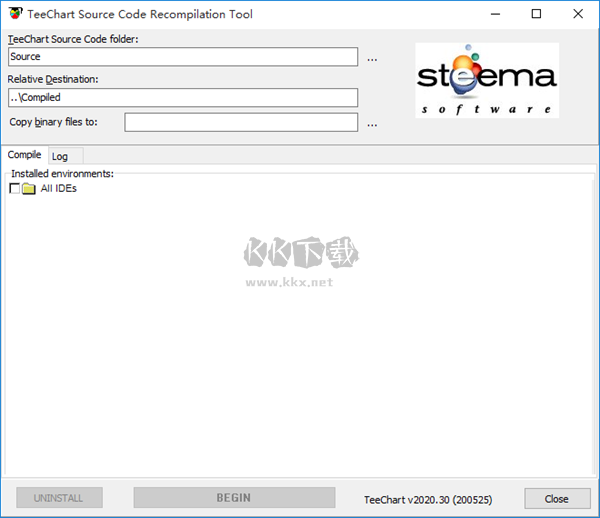Viewport: 600px width, 518px height.
Task: Click the All IDEs tree label
Action: (59, 188)
